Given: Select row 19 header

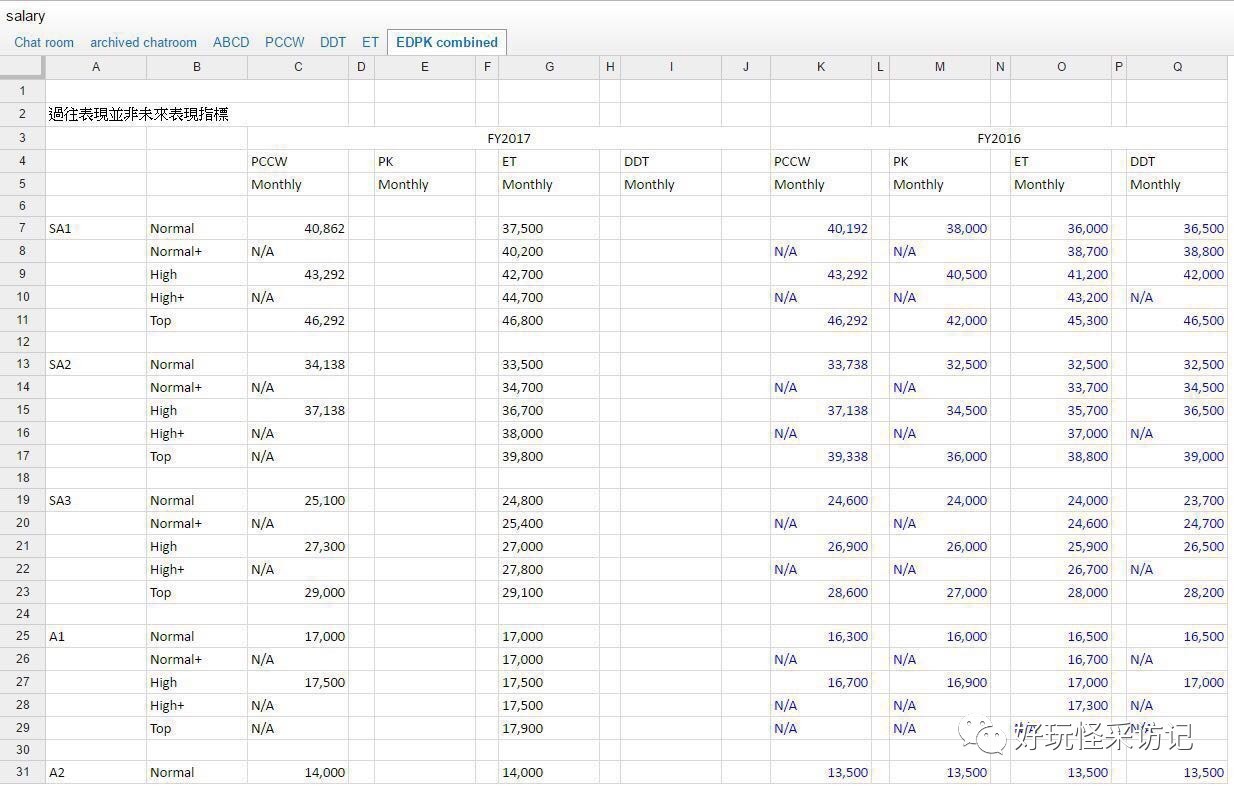Looking at the screenshot, I should (23, 500).
